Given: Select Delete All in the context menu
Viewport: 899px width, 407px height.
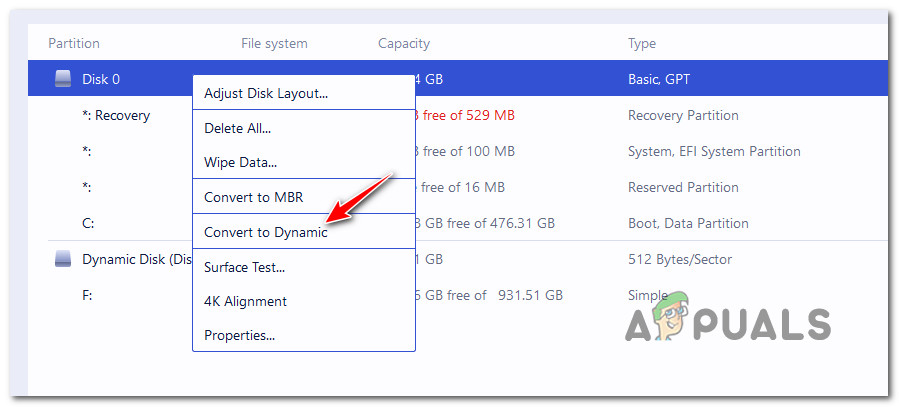Looking at the screenshot, I should 237,128.
